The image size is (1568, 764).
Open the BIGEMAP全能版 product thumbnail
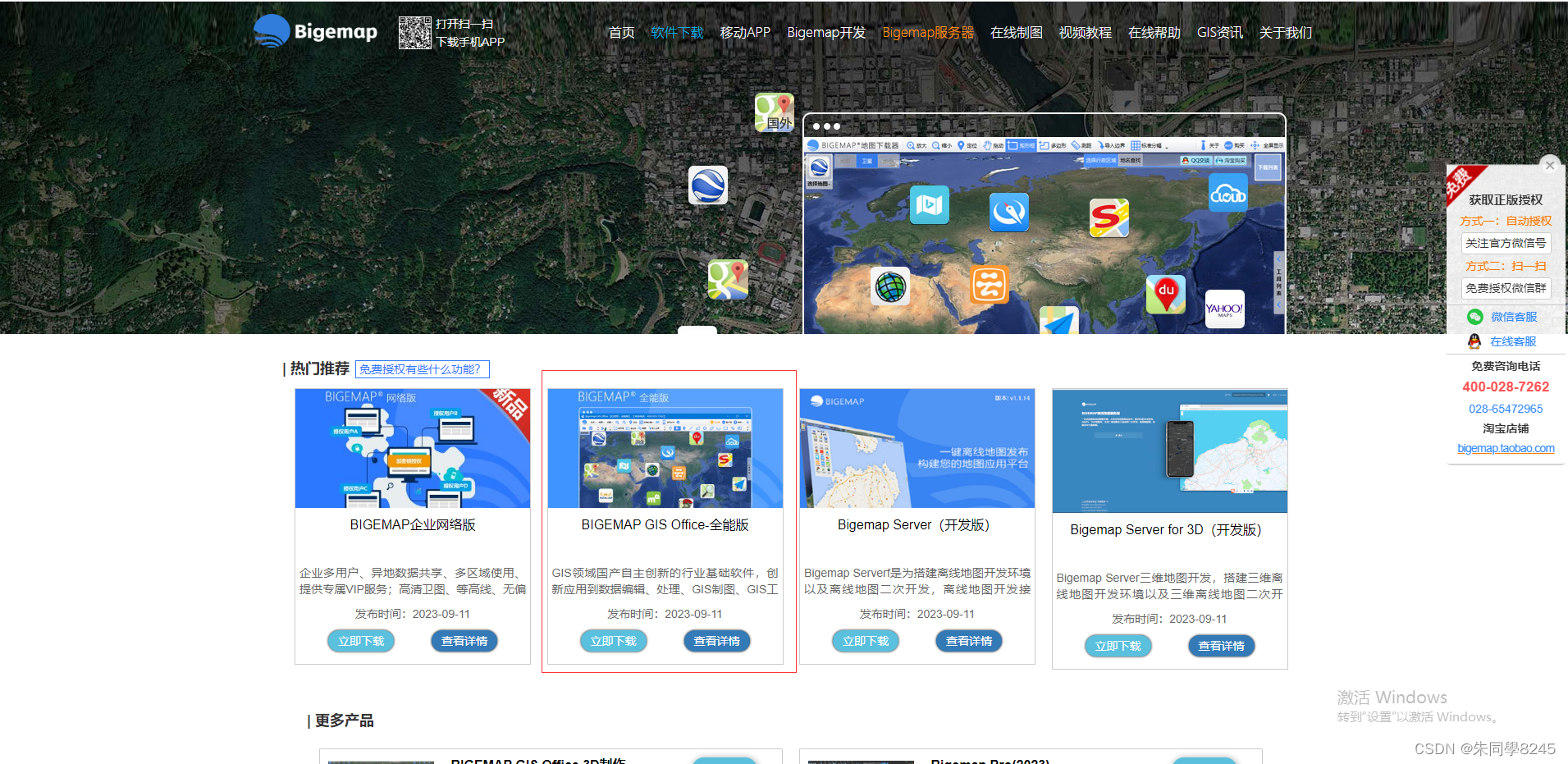coord(665,448)
